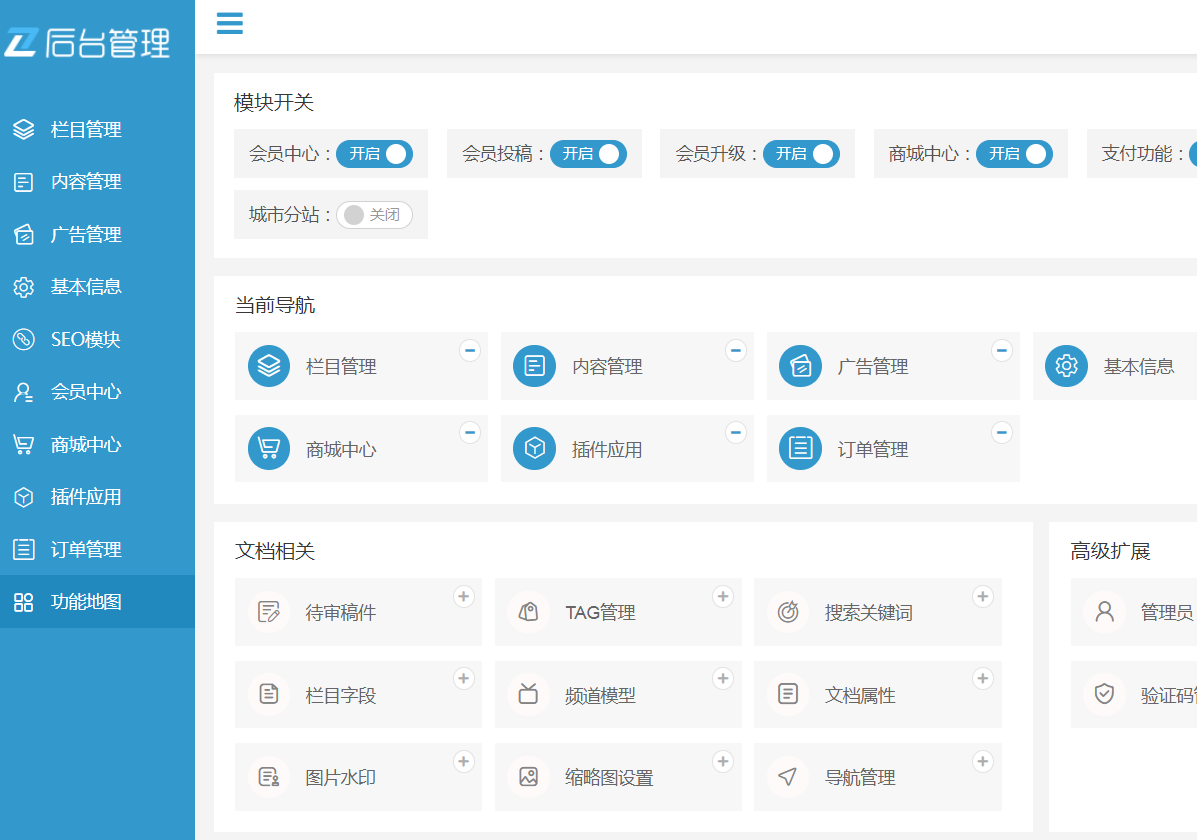Viewport: 1197px width, 840px height.
Task: Click 订单管理 list icon in 当前导航
Action: pos(800,448)
